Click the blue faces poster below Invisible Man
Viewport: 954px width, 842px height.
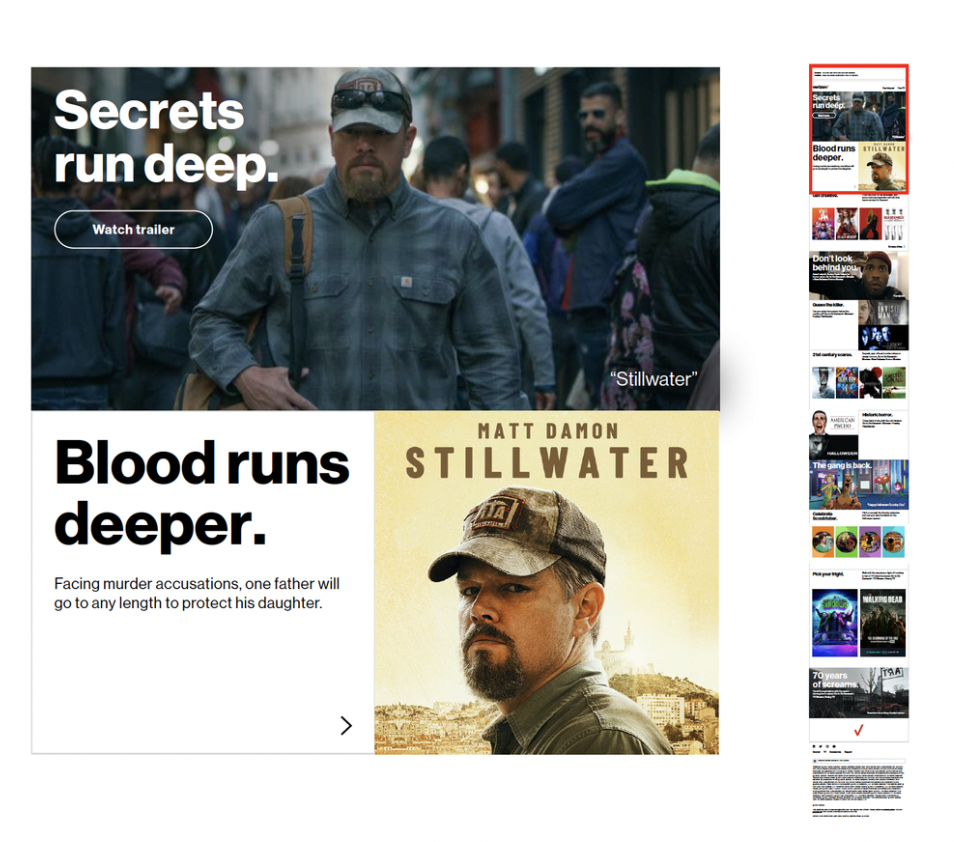(883, 338)
